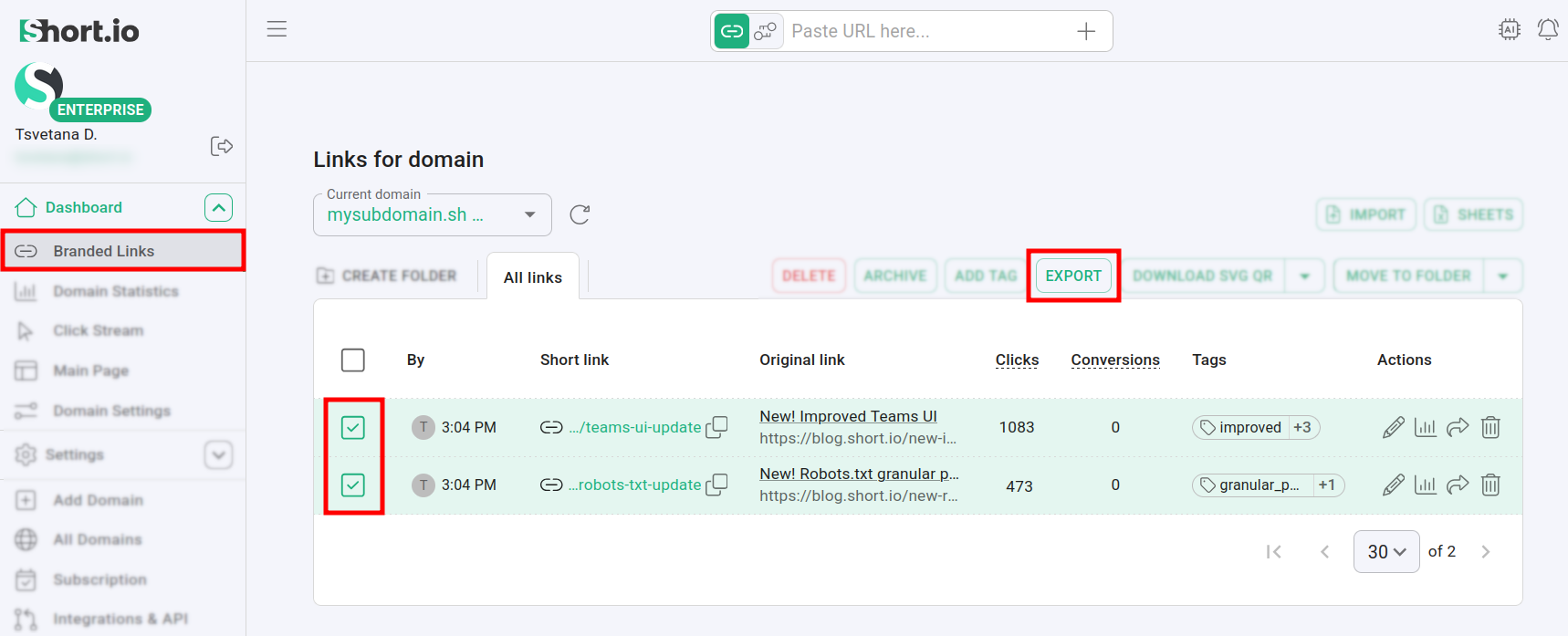Collapse the Dashboard section
Image resolution: width=1568 pixels, height=636 pixels.
click(x=218, y=208)
